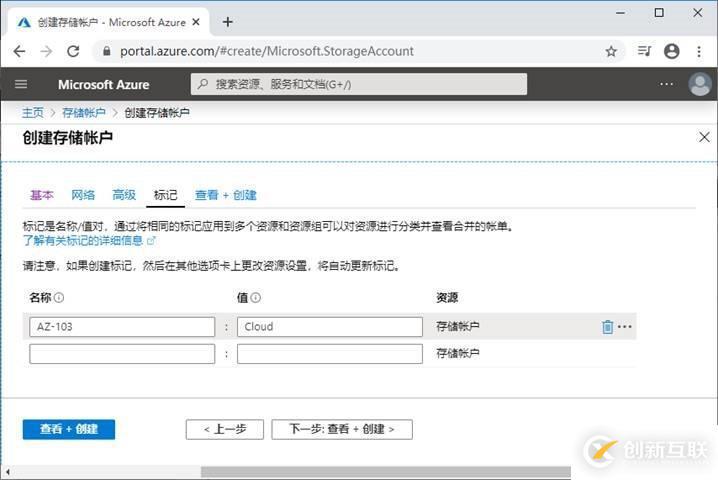
Task: Go back with browser back arrow
Action: (x=19, y=51)
